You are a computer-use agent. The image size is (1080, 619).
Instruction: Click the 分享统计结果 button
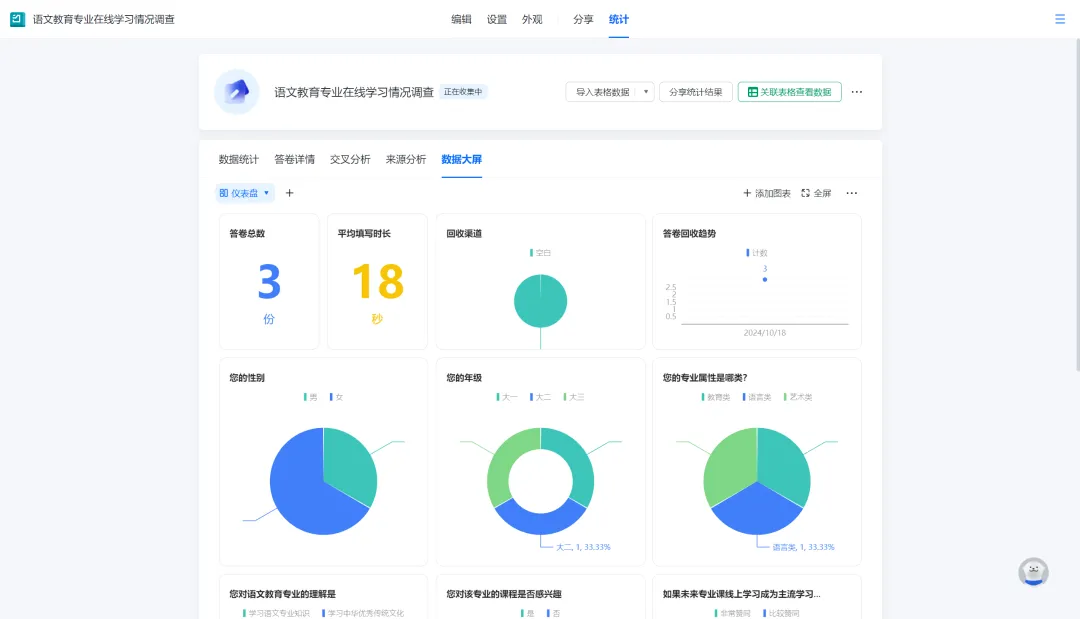(696, 92)
